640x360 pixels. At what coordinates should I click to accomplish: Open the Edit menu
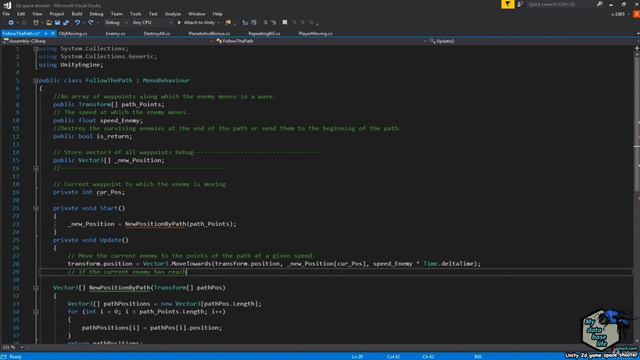tap(21, 14)
